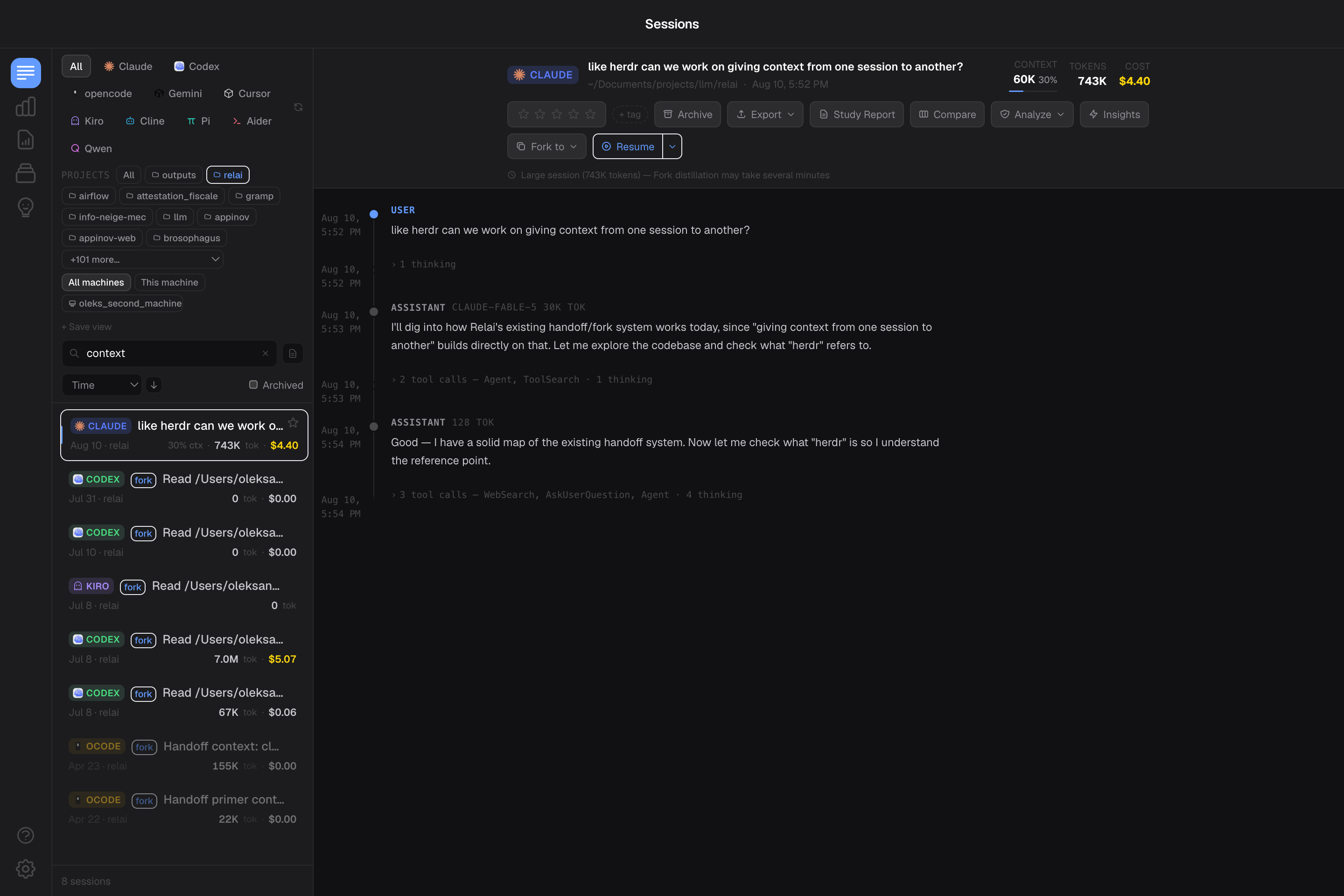
Task: Toggle oleks_second_machine filter
Action: (122, 303)
